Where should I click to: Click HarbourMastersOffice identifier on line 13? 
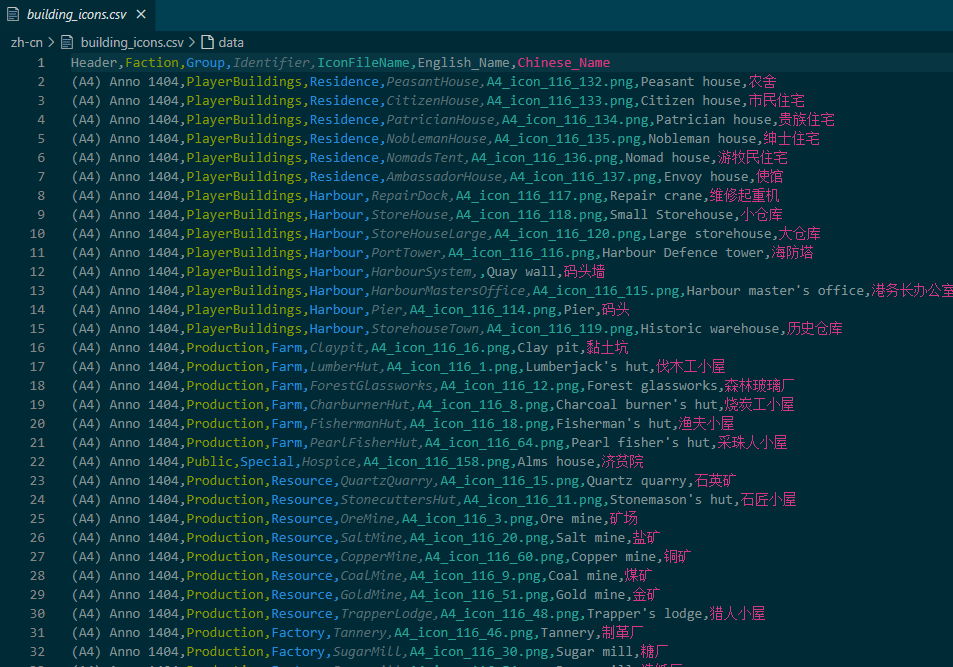[448, 291]
